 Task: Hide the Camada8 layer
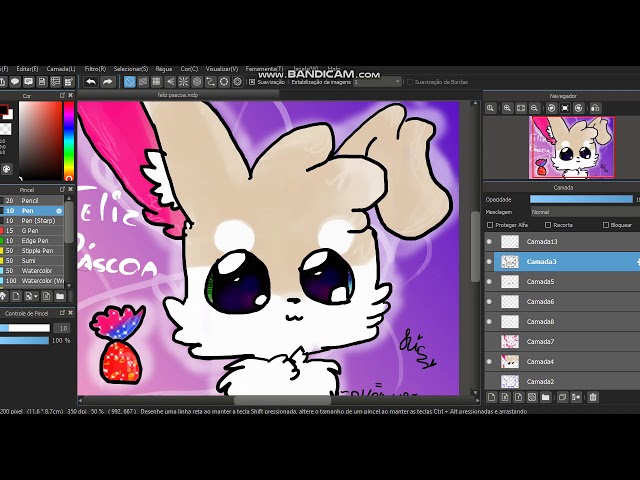point(489,322)
